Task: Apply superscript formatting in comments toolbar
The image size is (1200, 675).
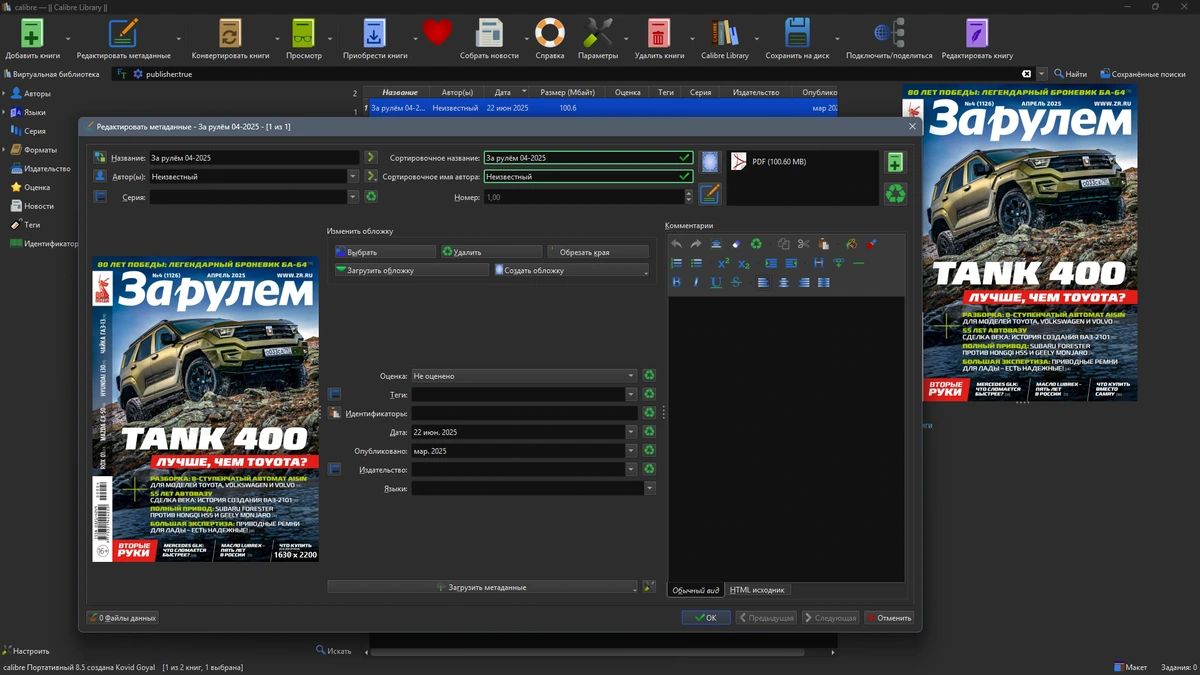Action: [724, 263]
